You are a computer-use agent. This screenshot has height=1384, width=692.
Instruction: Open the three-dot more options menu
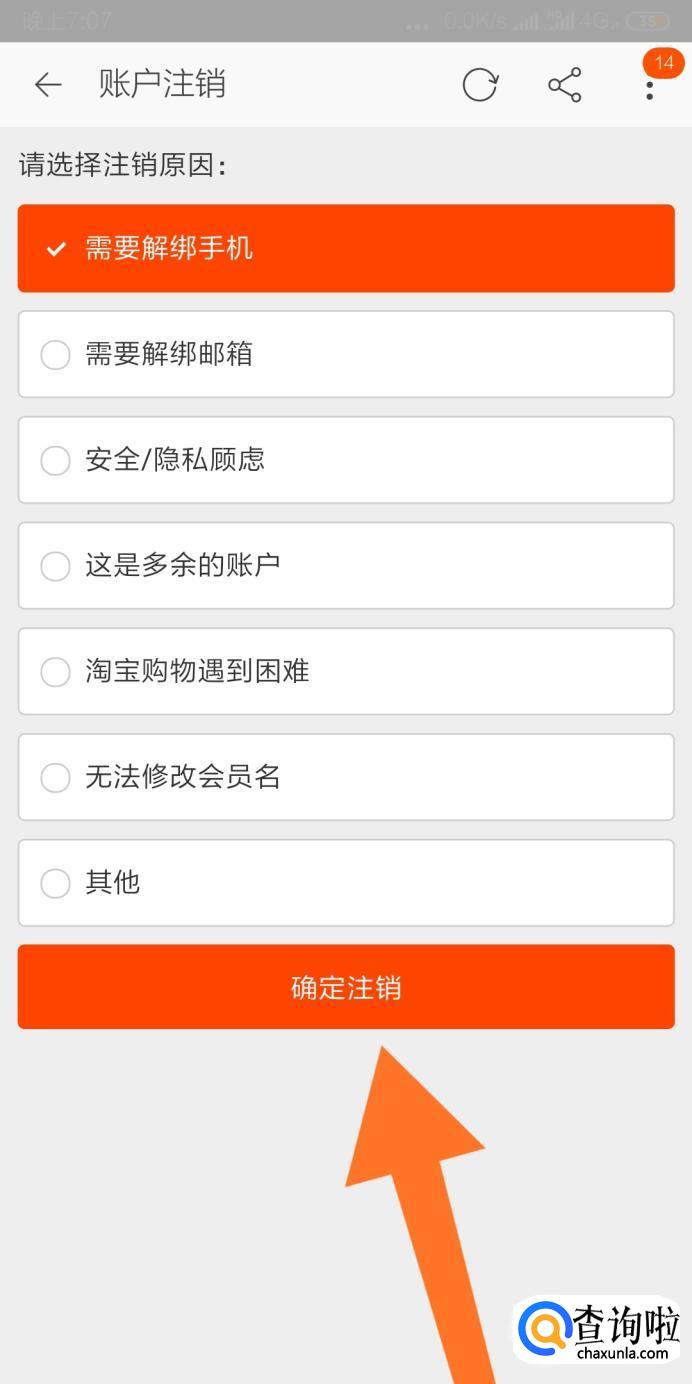(x=650, y=90)
